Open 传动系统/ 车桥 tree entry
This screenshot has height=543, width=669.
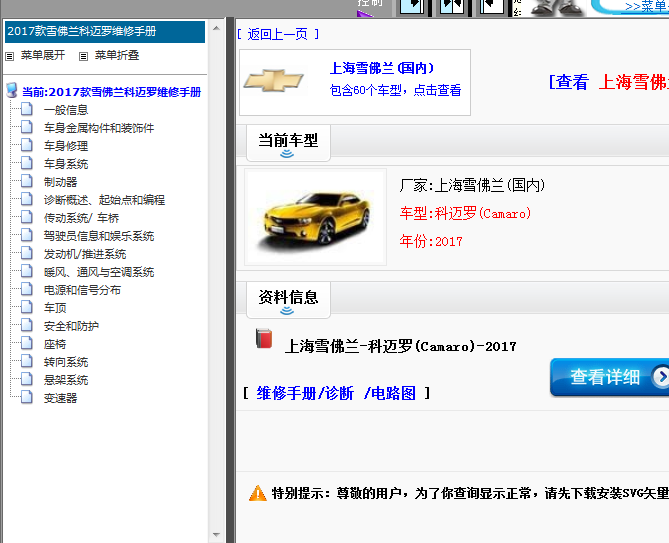(81, 218)
